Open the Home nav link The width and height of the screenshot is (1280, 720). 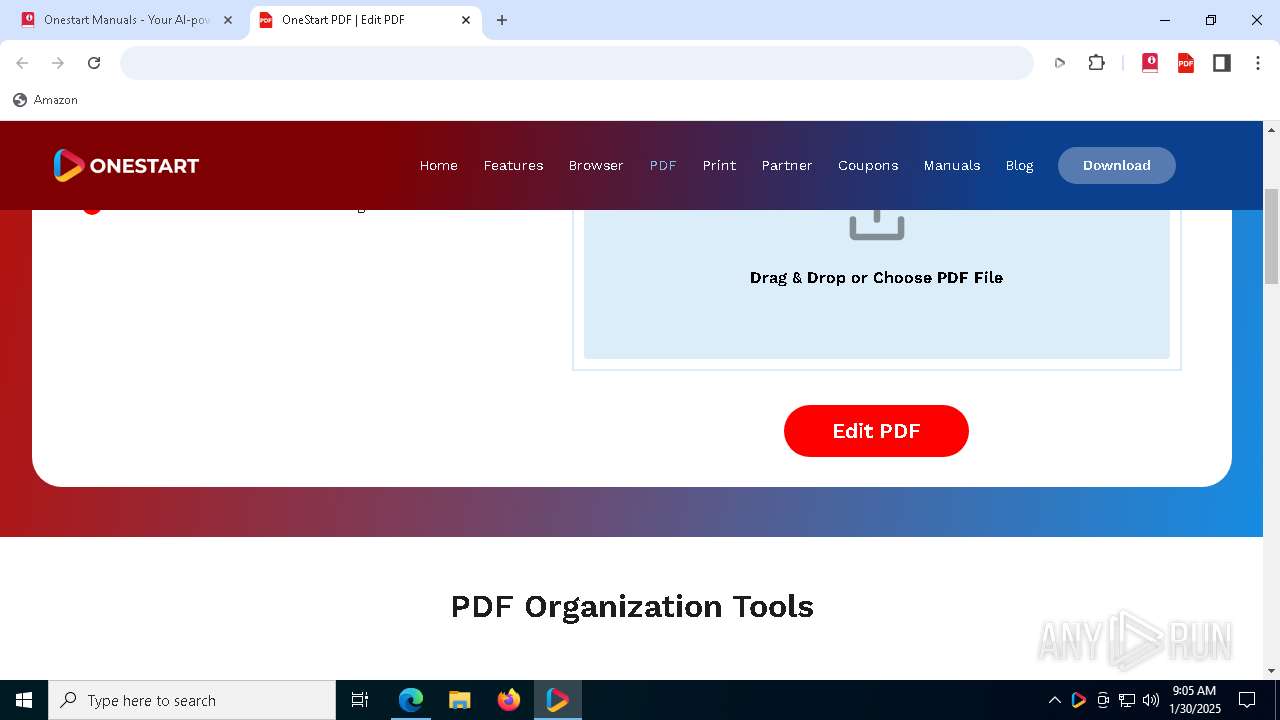[438, 165]
